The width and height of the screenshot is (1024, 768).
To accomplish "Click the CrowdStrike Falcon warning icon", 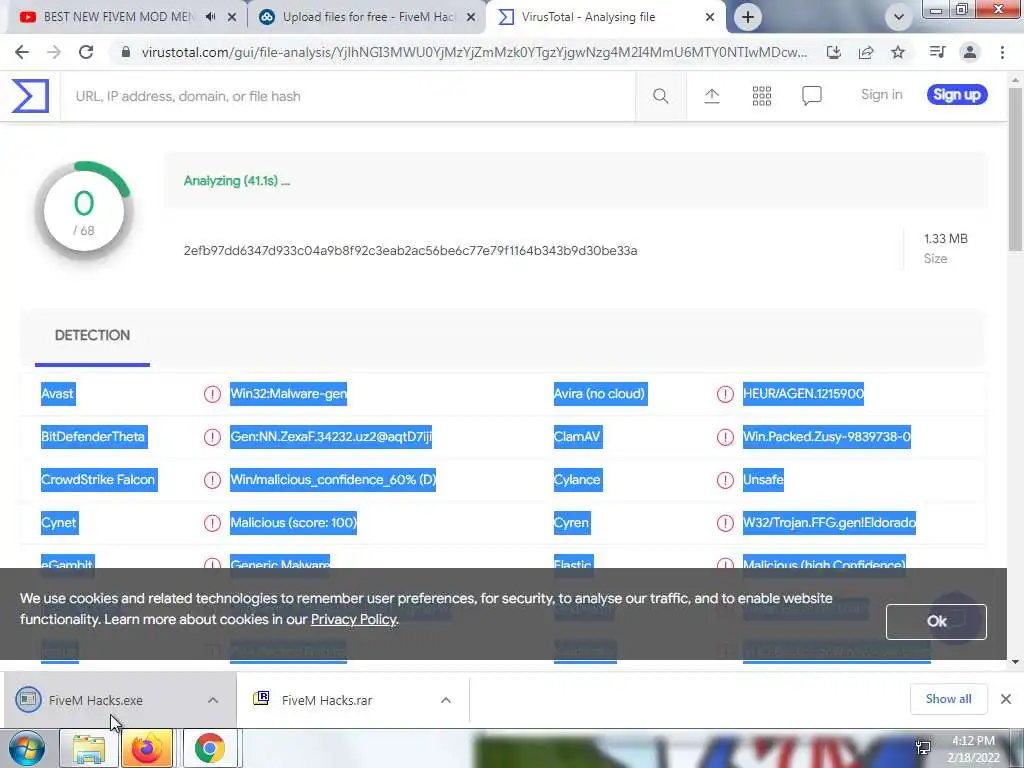I will pyautogui.click(x=212, y=480).
